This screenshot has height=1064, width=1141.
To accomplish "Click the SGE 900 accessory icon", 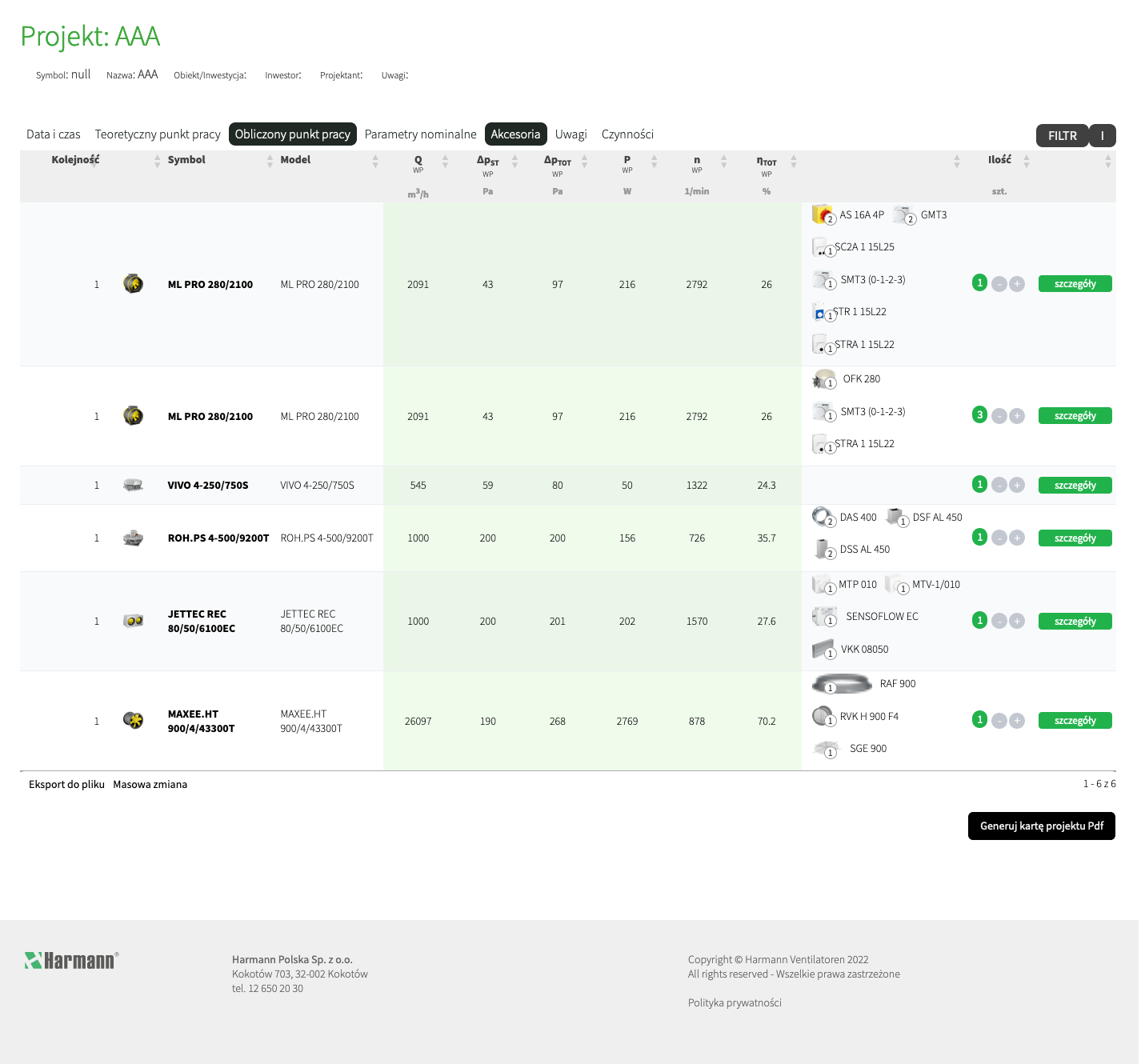I will pos(826,749).
